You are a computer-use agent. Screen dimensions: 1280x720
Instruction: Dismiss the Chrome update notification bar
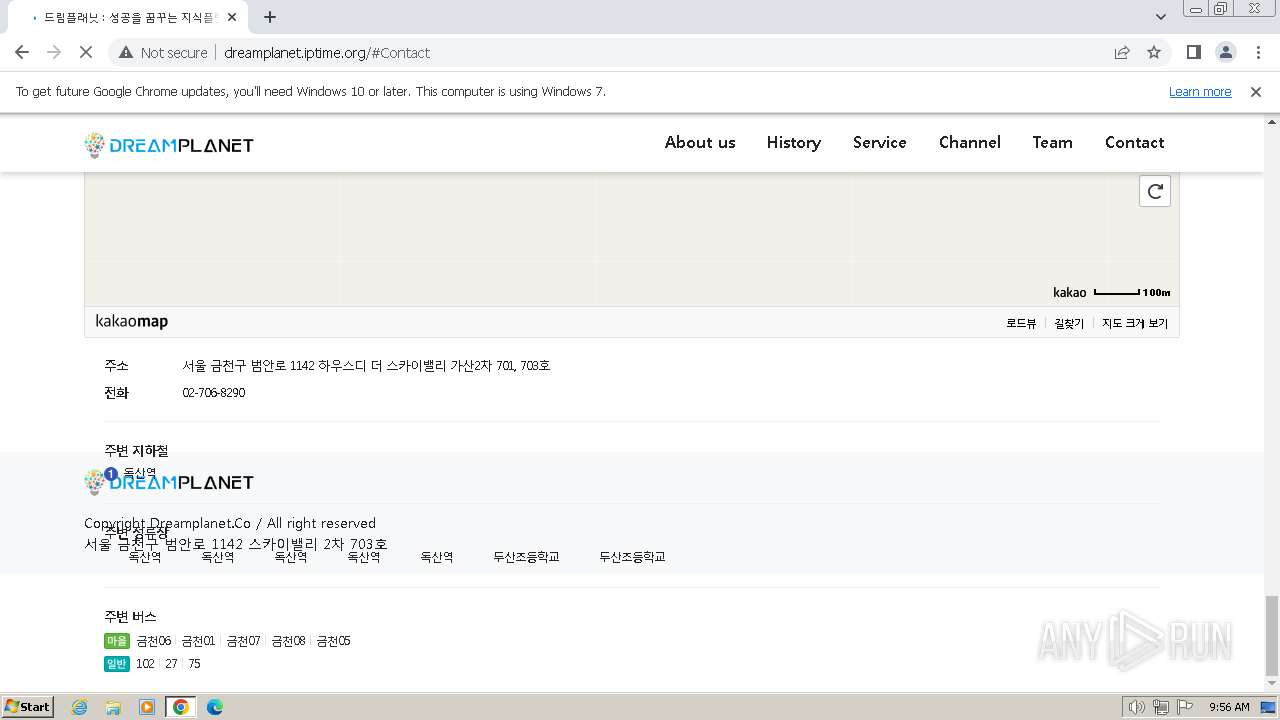(1256, 91)
